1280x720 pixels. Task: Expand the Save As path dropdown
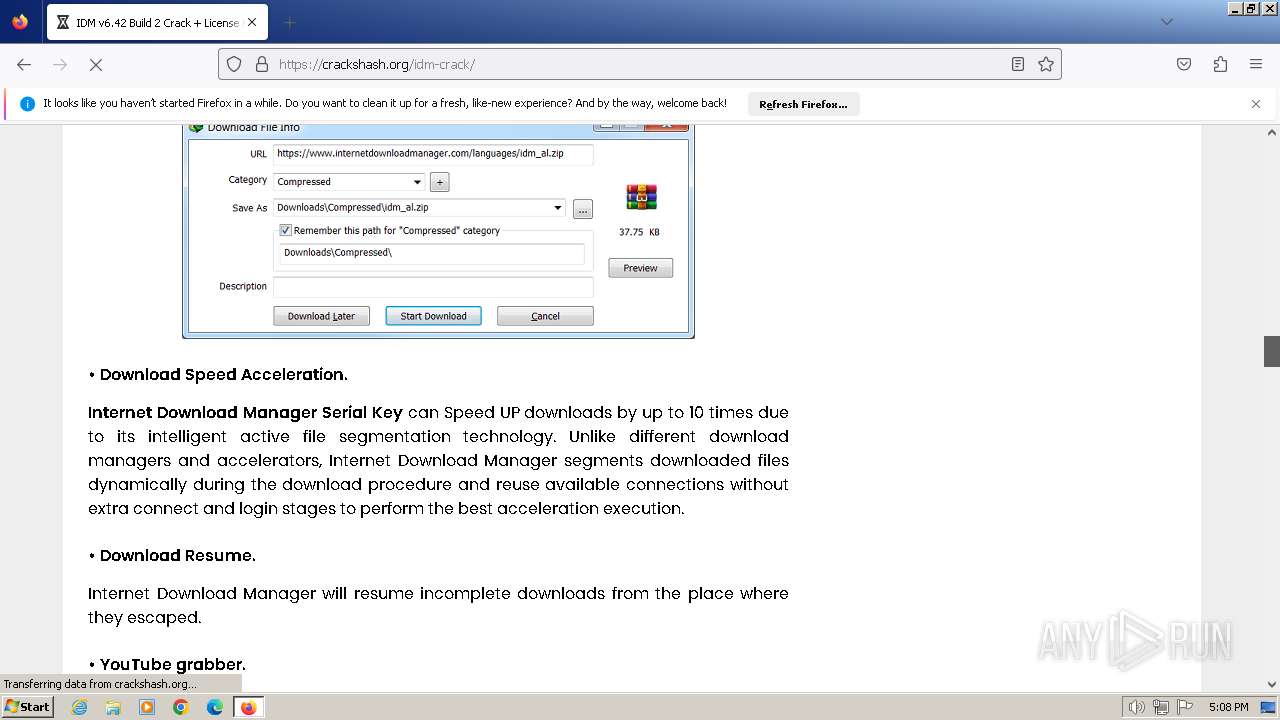coord(558,208)
